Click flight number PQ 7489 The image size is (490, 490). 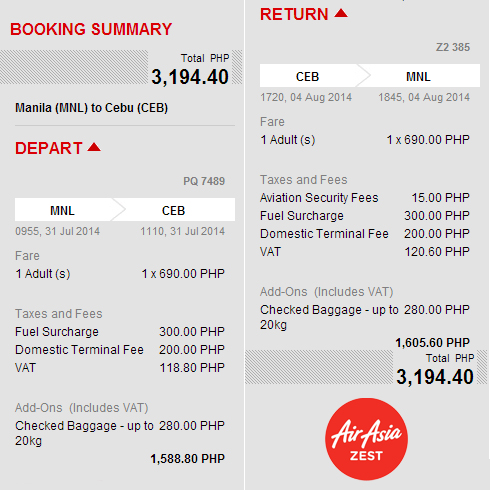[204, 181]
